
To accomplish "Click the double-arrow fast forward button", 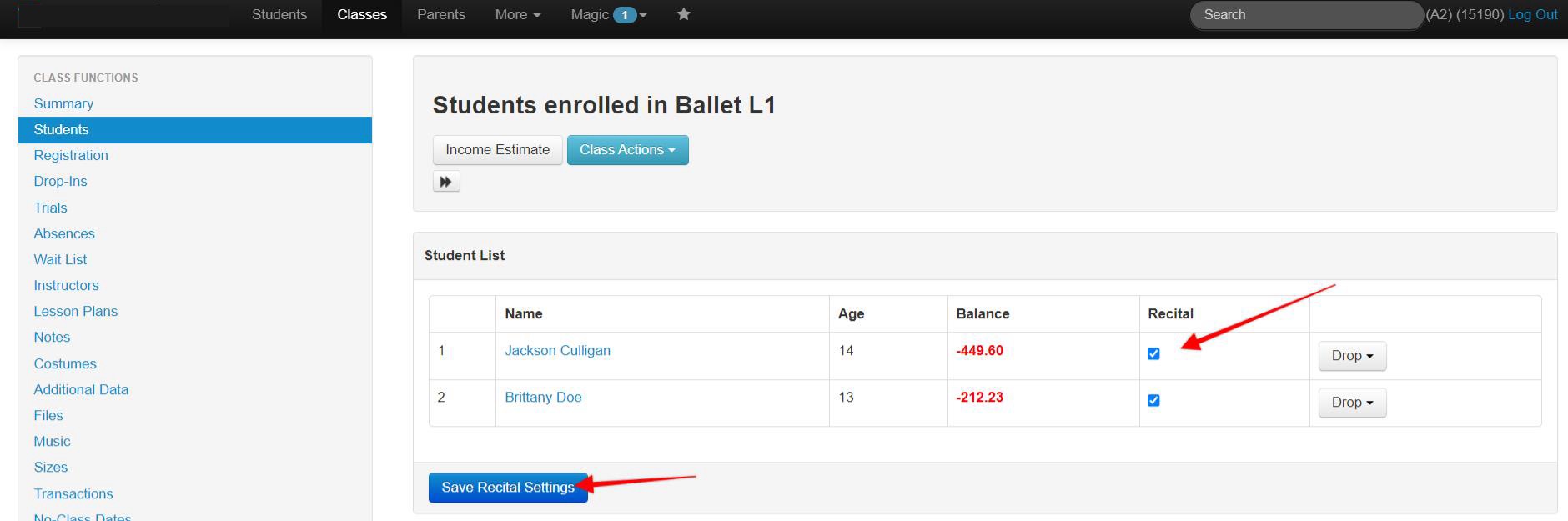I will [x=446, y=182].
